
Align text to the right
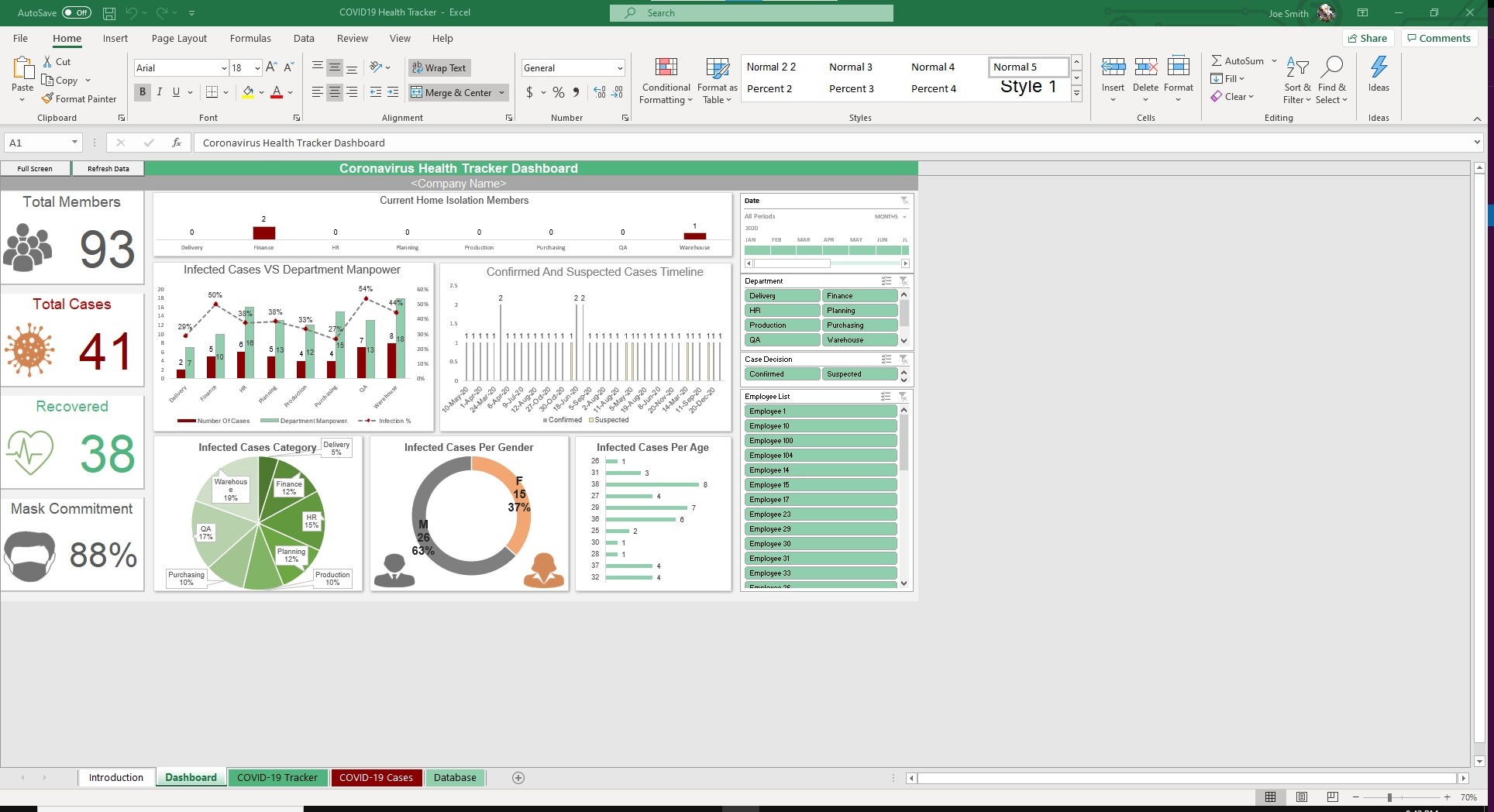point(352,92)
